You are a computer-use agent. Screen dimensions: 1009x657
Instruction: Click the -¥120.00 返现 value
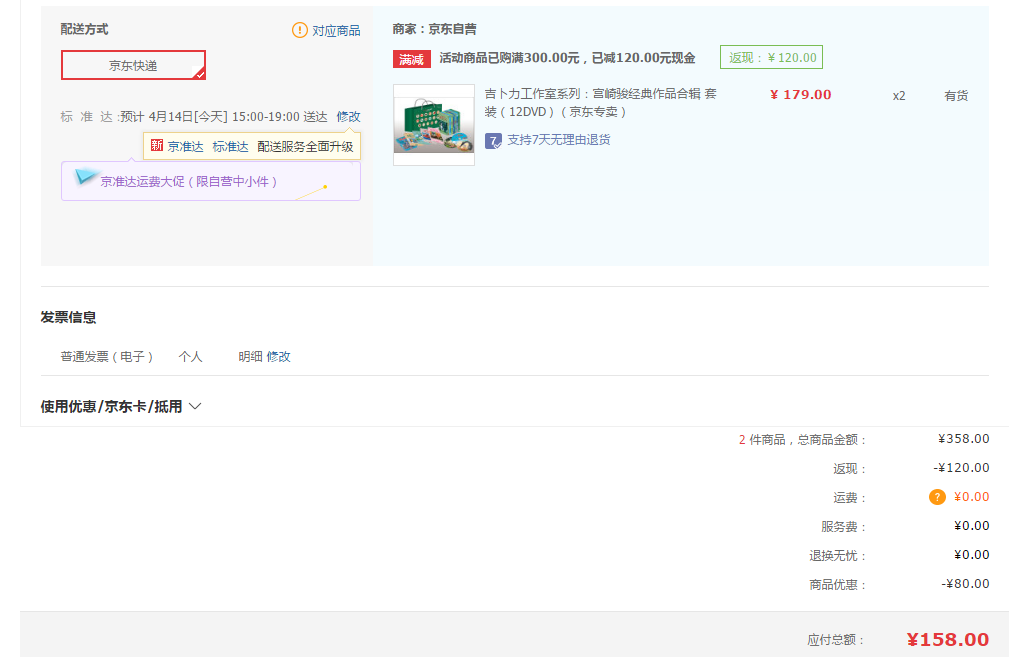[961, 468]
